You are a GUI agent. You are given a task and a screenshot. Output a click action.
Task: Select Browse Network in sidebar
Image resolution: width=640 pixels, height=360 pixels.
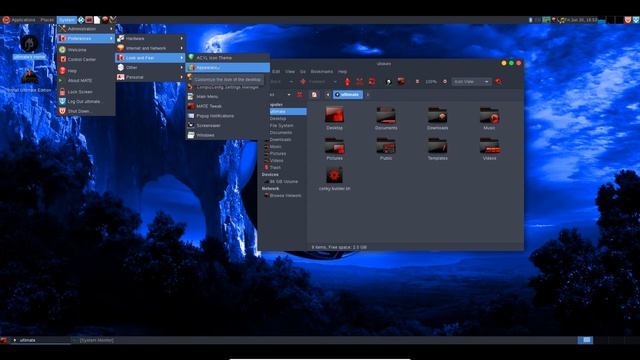(x=284, y=196)
